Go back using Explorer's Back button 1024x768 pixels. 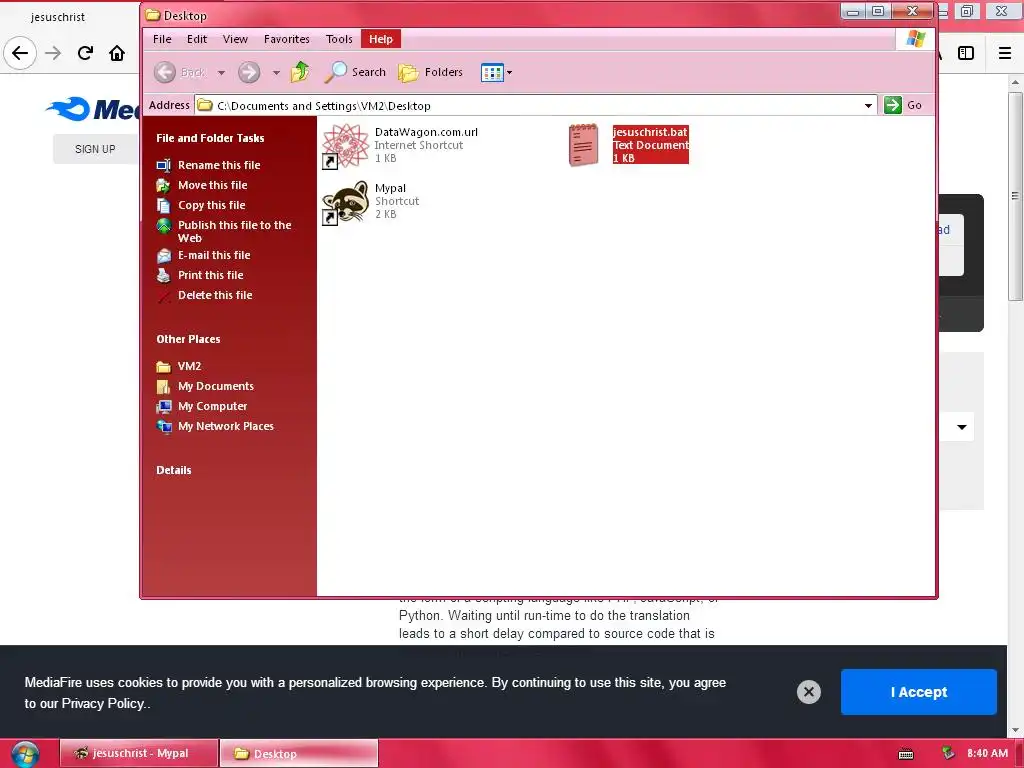pyautogui.click(x=180, y=72)
